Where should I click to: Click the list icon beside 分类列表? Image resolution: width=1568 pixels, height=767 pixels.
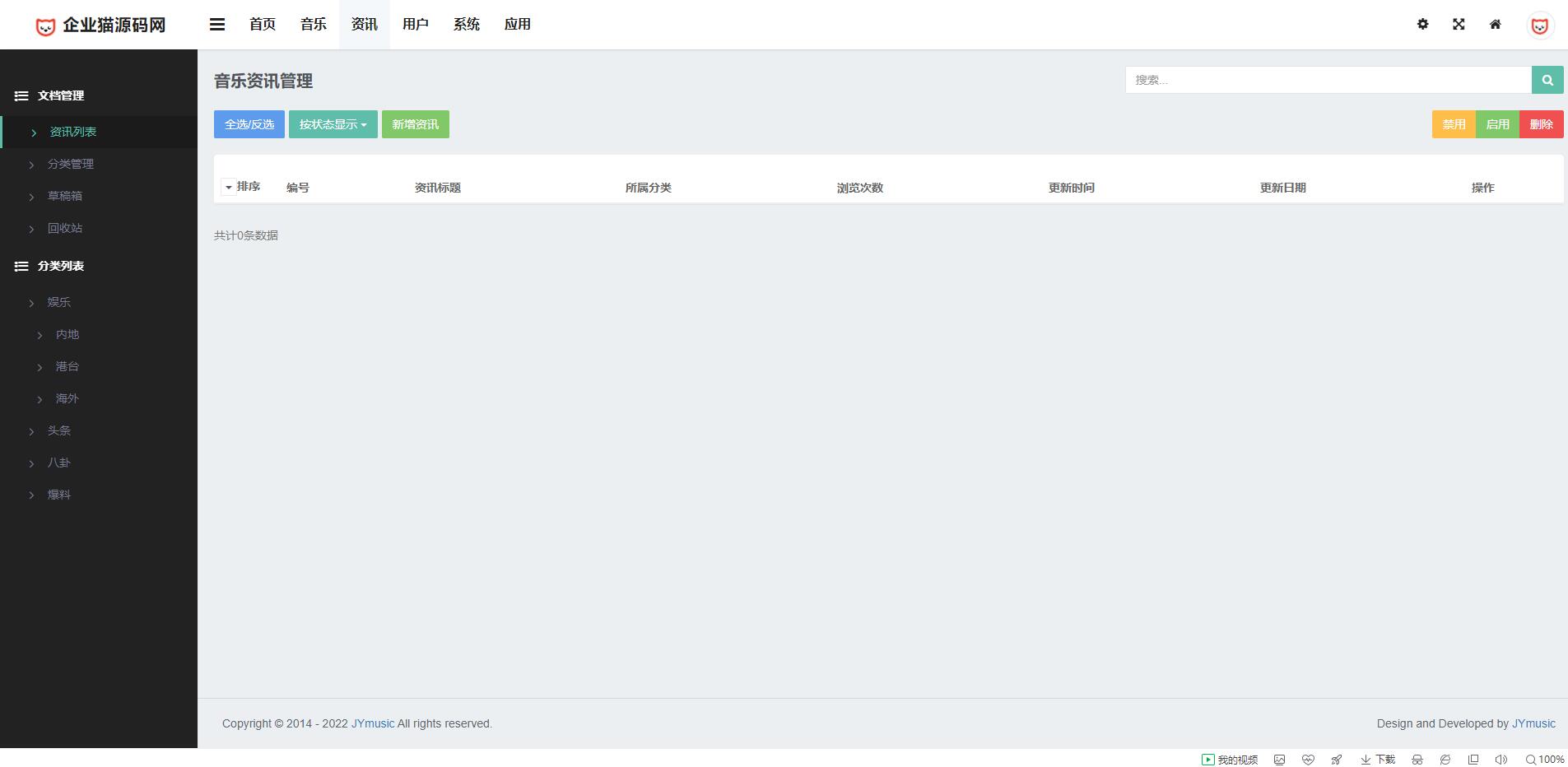click(21, 267)
